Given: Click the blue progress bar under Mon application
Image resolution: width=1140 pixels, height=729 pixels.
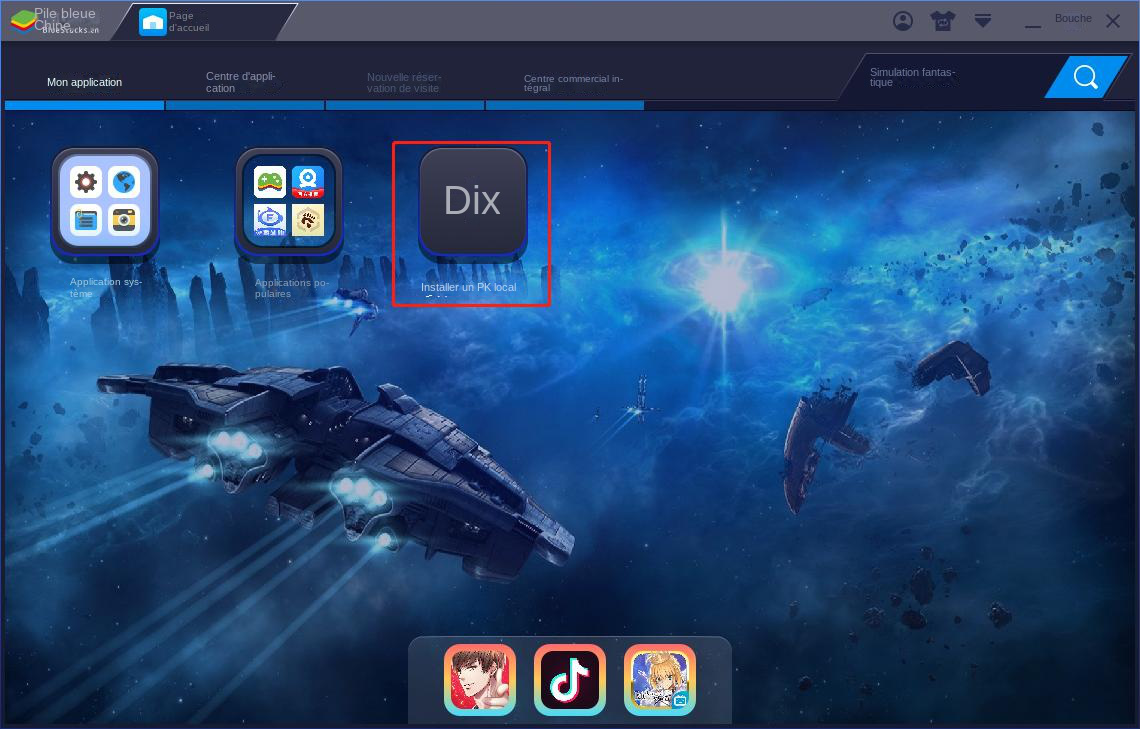Looking at the screenshot, I should coord(84,105).
